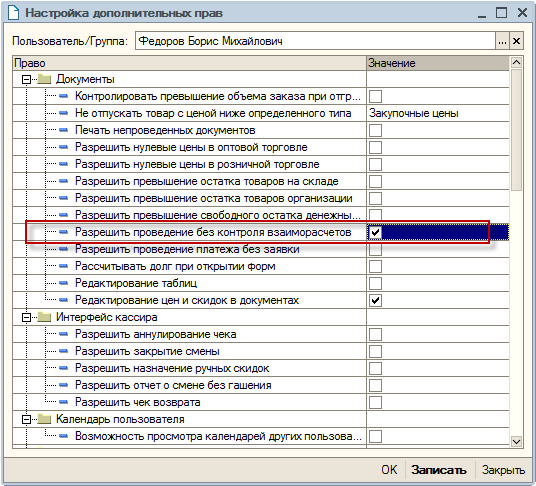Click the Документы folder icon

click(44, 79)
